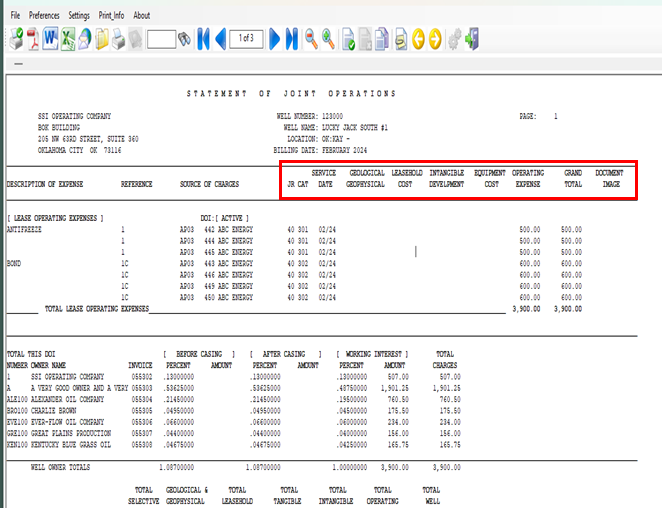Email the report via globe envelope icon

pyautogui.click(x=85, y=39)
